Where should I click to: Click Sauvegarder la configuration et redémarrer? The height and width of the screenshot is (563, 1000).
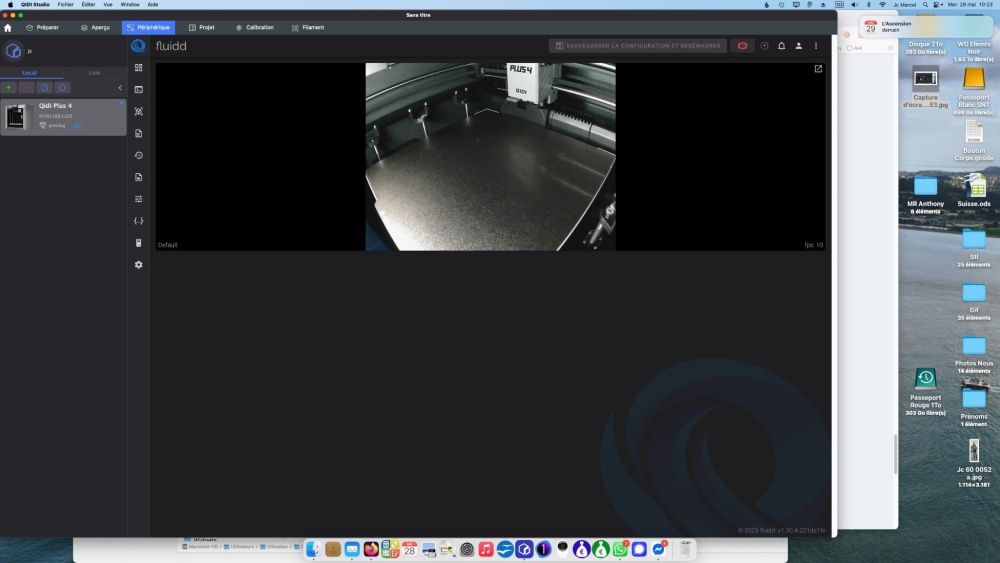tap(638, 46)
